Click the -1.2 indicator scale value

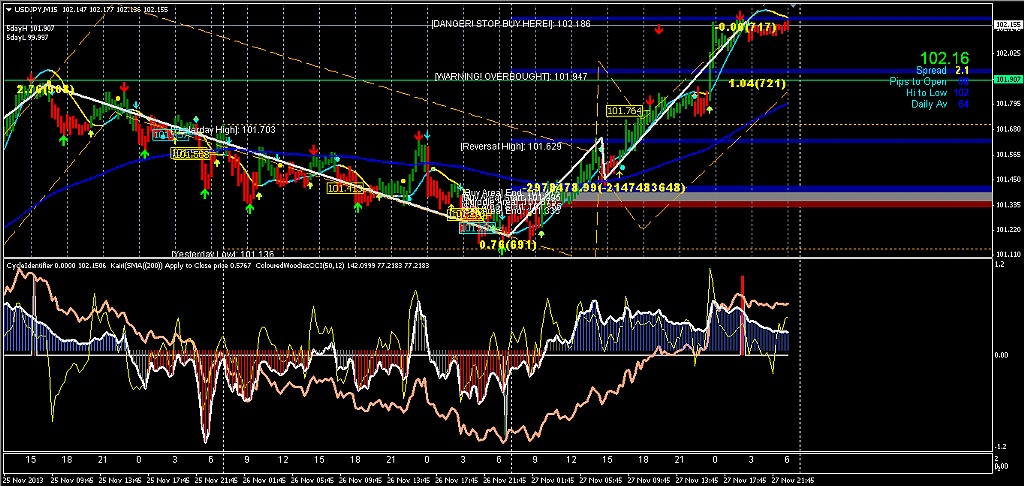tap(999, 447)
